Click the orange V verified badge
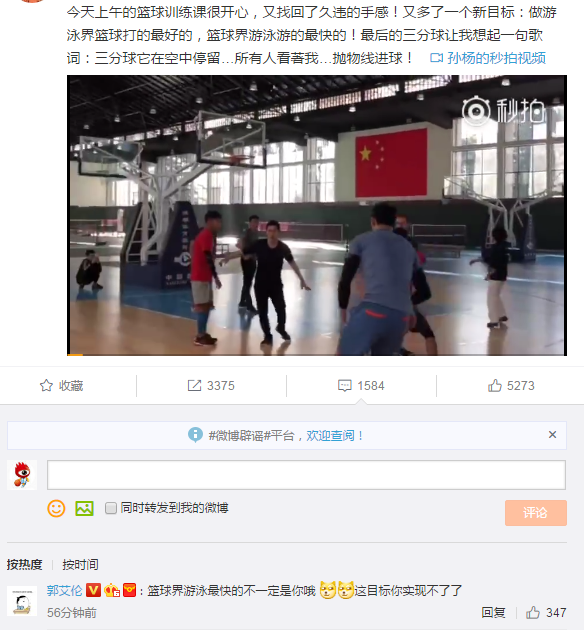 pyautogui.click(x=94, y=590)
